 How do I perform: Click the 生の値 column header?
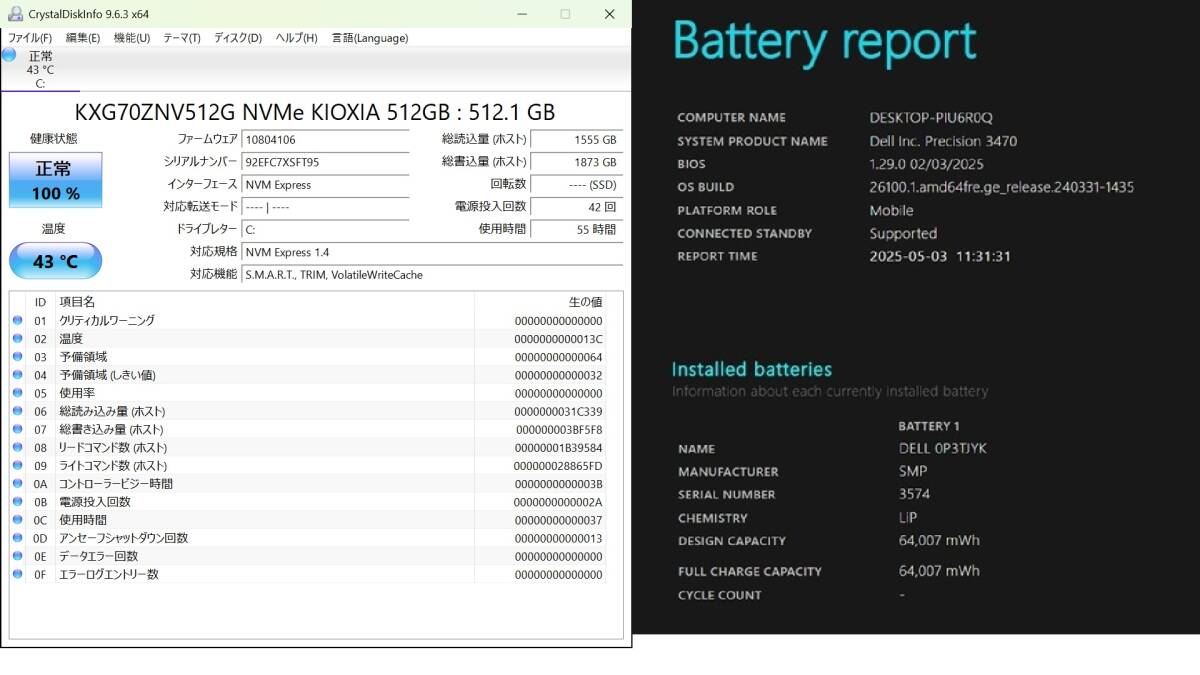[x=585, y=302]
